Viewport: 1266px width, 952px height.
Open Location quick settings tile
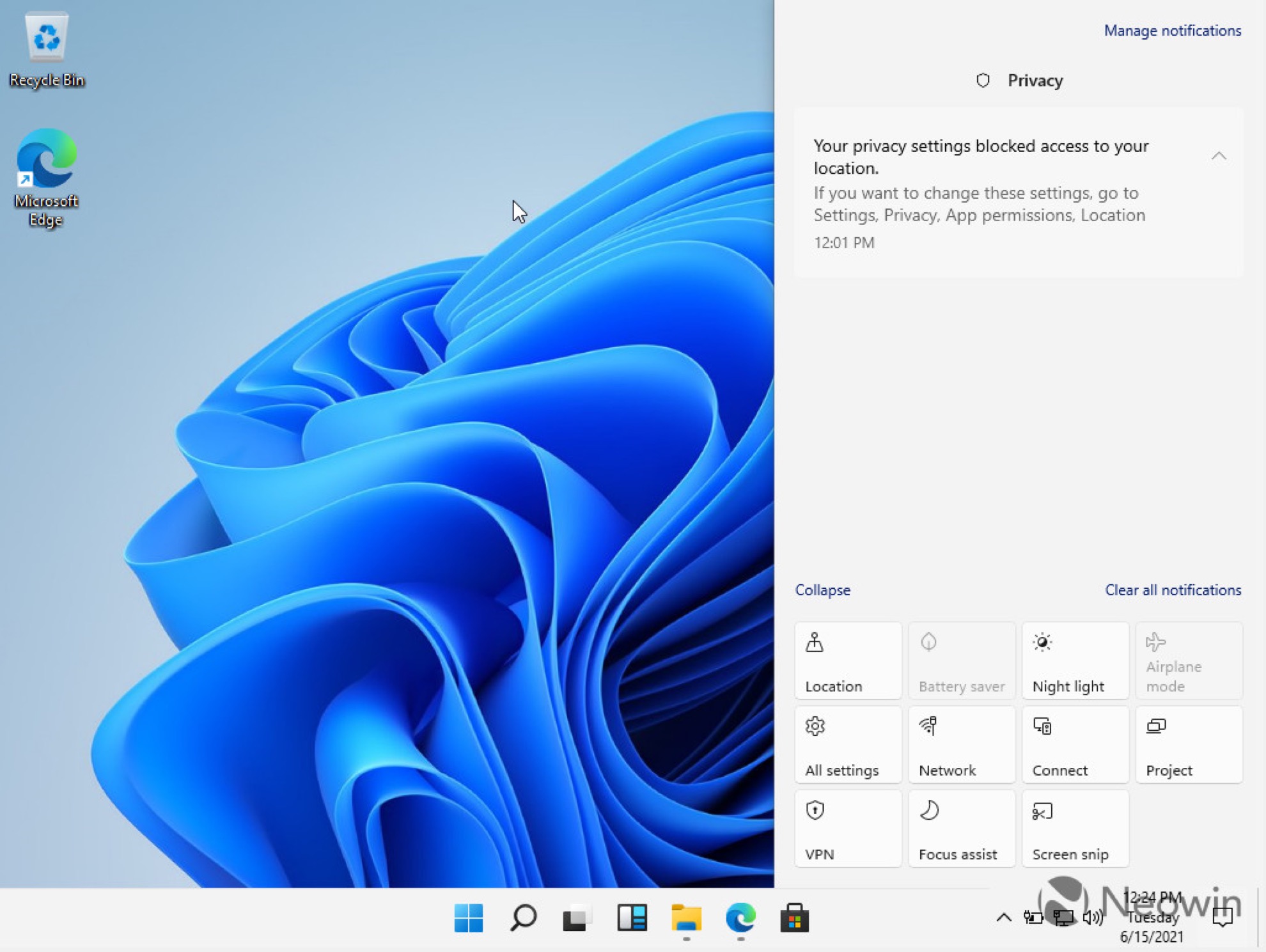click(847, 661)
